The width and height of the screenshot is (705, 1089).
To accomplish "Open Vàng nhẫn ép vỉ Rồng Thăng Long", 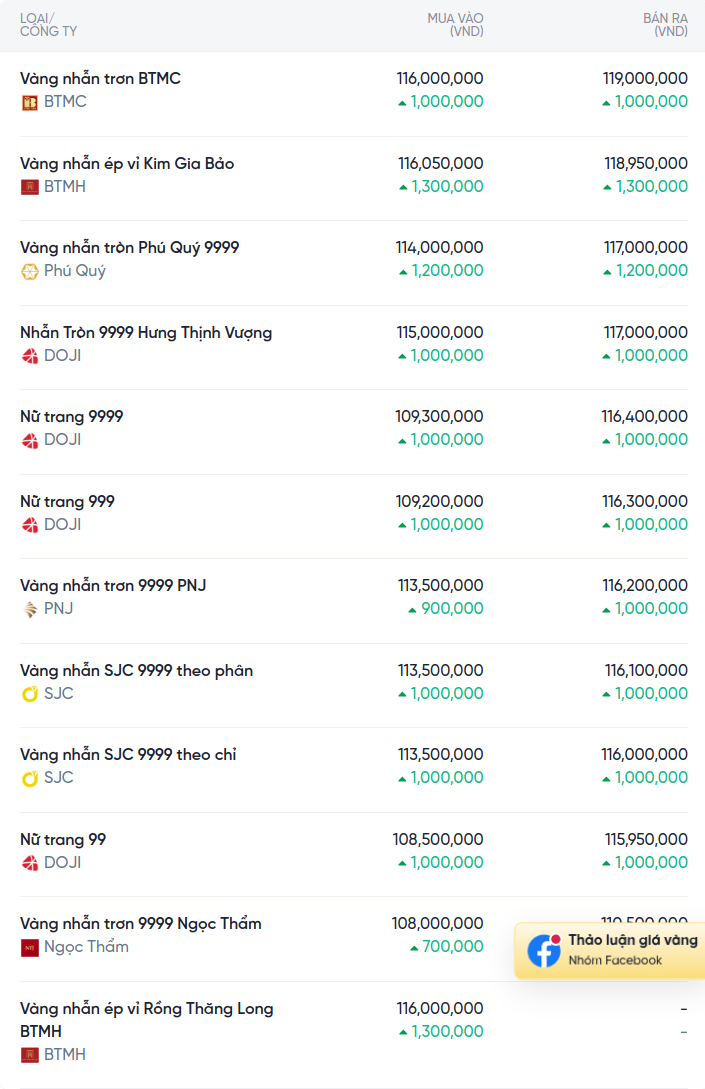I will (x=146, y=1008).
